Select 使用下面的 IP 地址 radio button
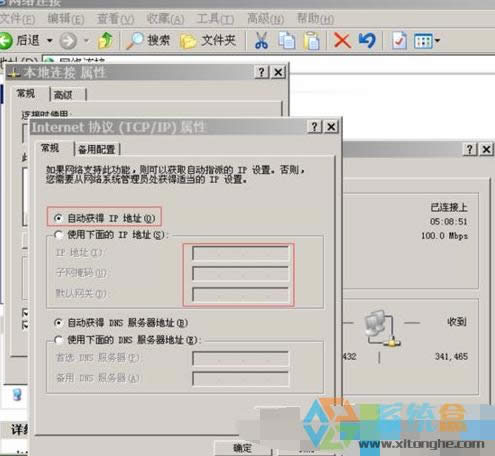This screenshot has height=456, width=495. tap(59, 235)
